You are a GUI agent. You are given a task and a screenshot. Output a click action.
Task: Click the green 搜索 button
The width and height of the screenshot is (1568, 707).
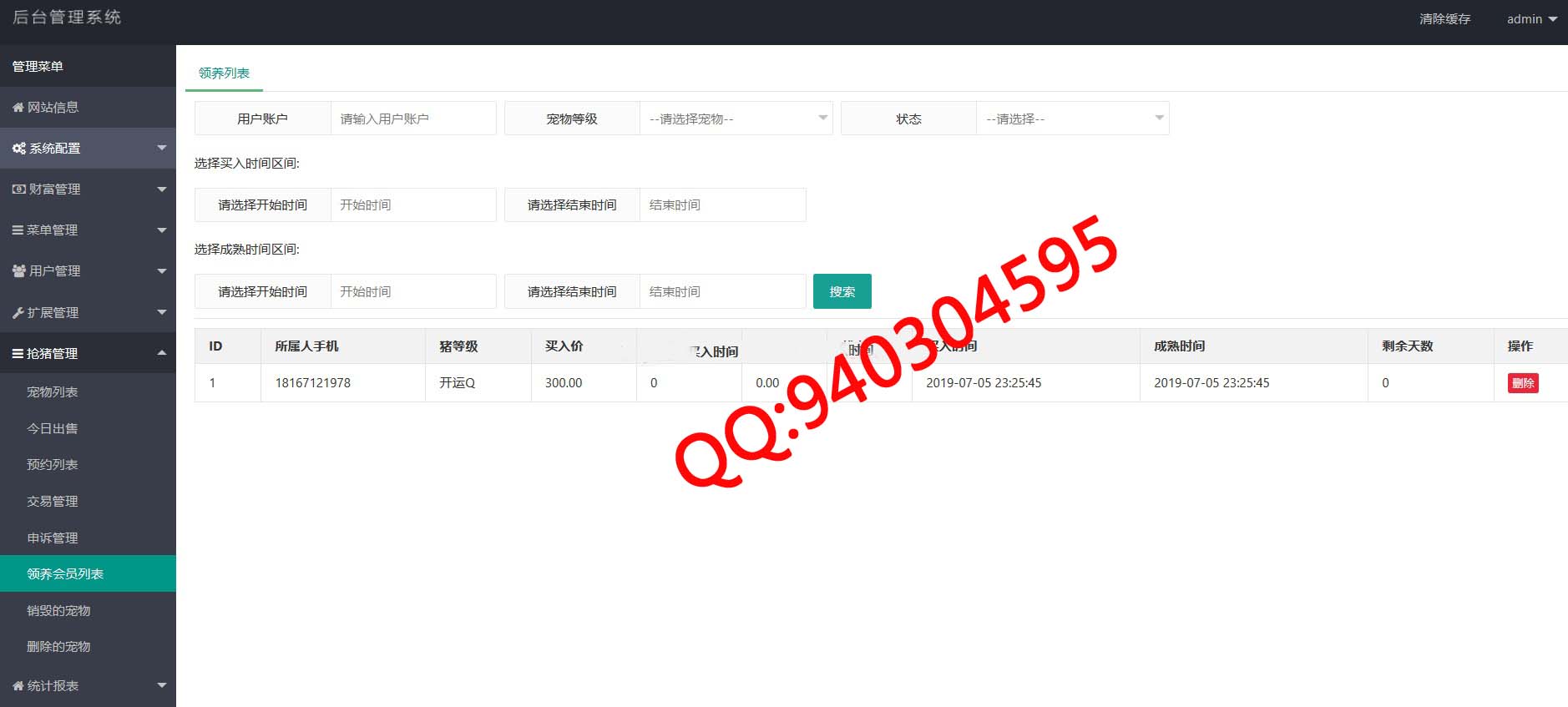842,291
